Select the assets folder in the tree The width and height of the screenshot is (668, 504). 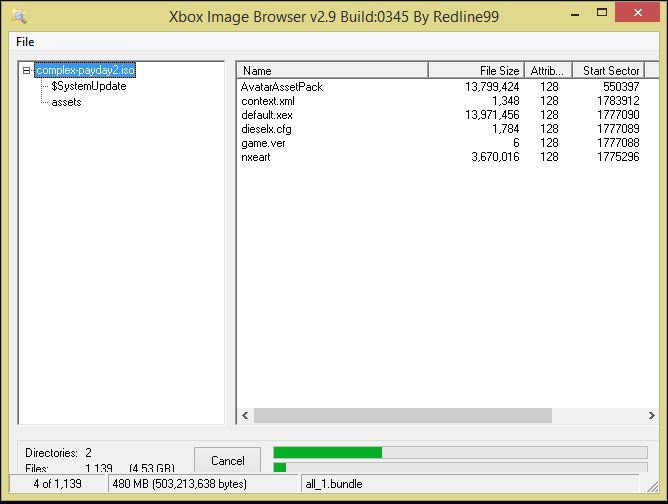66,102
